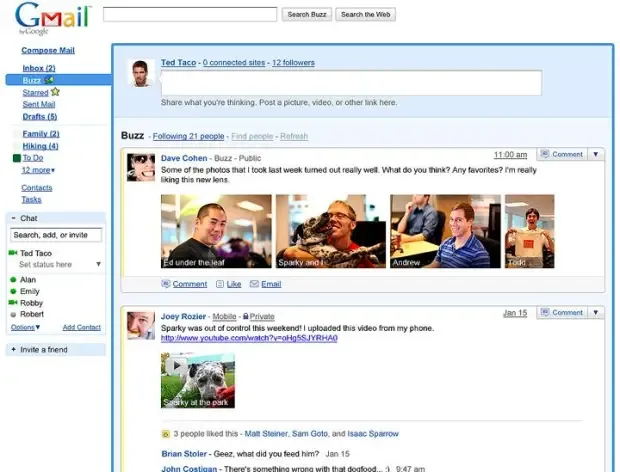Click Ted Taco's profile picture
This screenshot has height=472, width=620.
coord(141,73)
